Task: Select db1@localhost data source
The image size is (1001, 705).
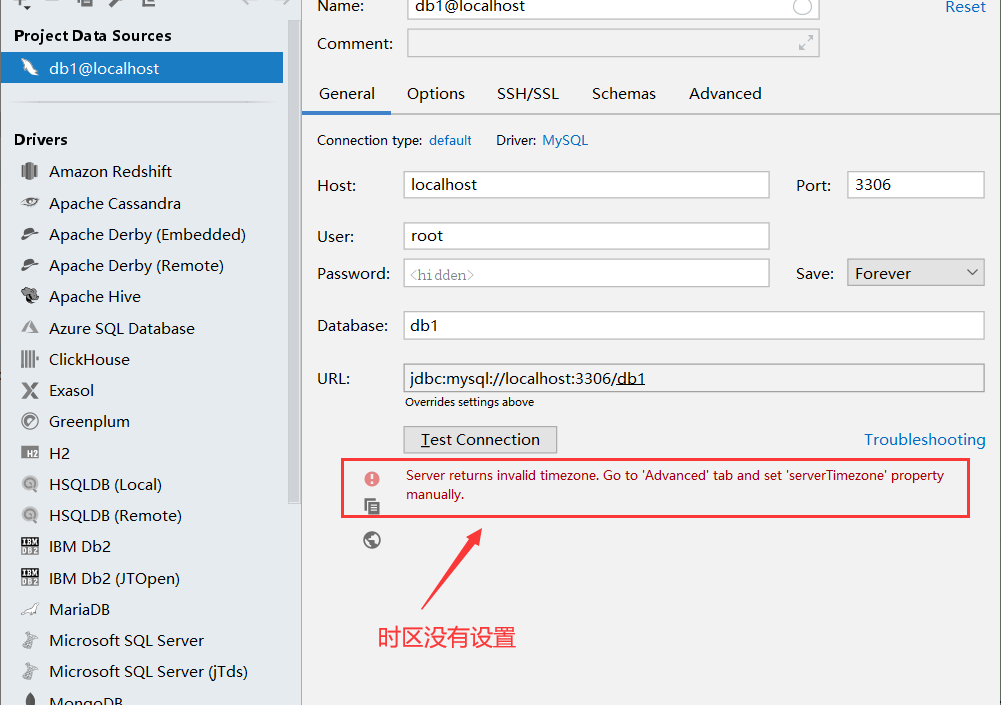Action: tap(104, 68)
